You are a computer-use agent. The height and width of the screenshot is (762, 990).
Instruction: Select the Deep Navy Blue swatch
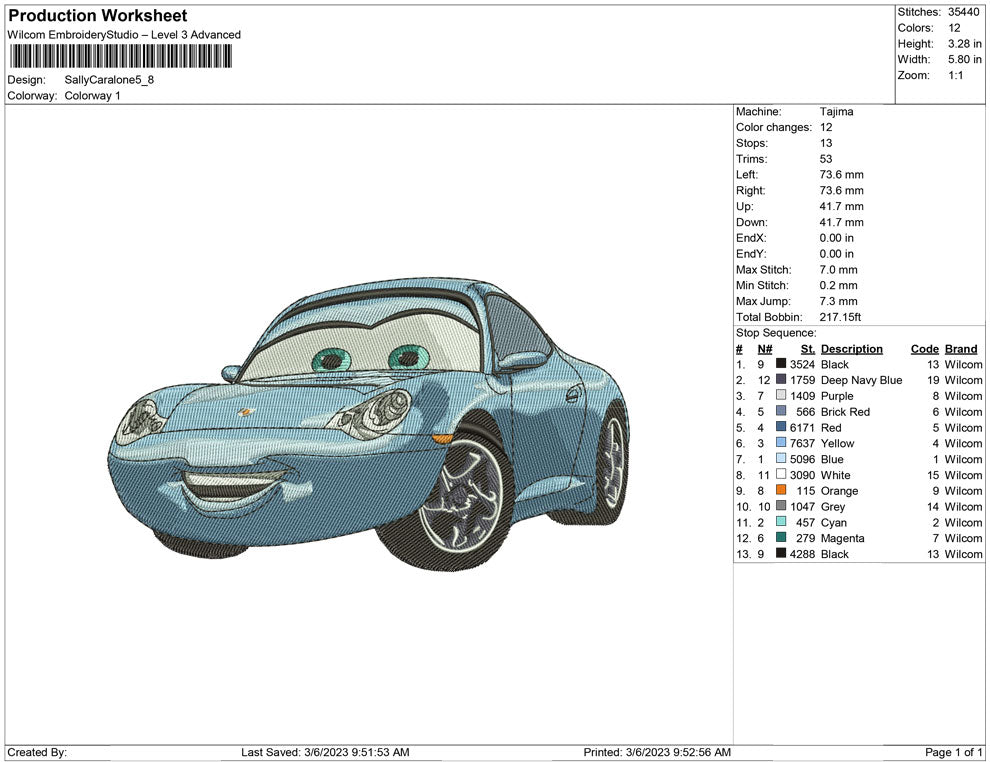(x=781, y=380)
